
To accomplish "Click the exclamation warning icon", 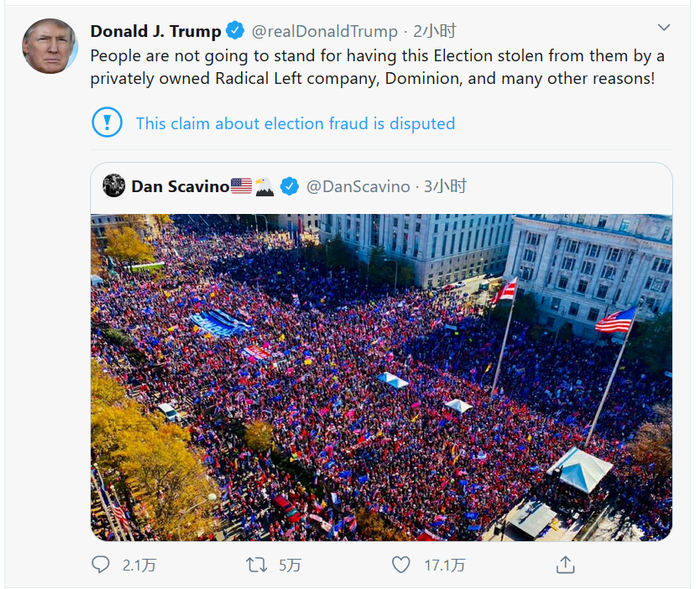I will tap(106, 123).
